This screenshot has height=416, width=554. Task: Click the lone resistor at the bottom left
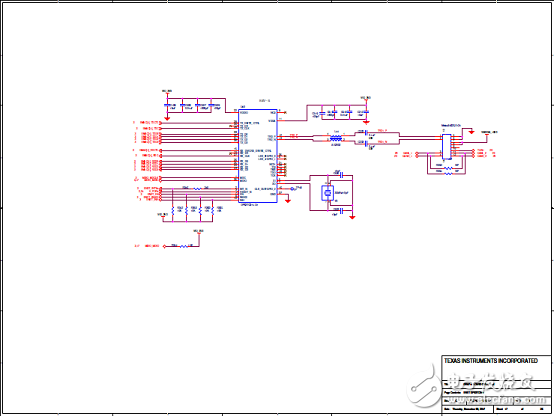point(184,246)
